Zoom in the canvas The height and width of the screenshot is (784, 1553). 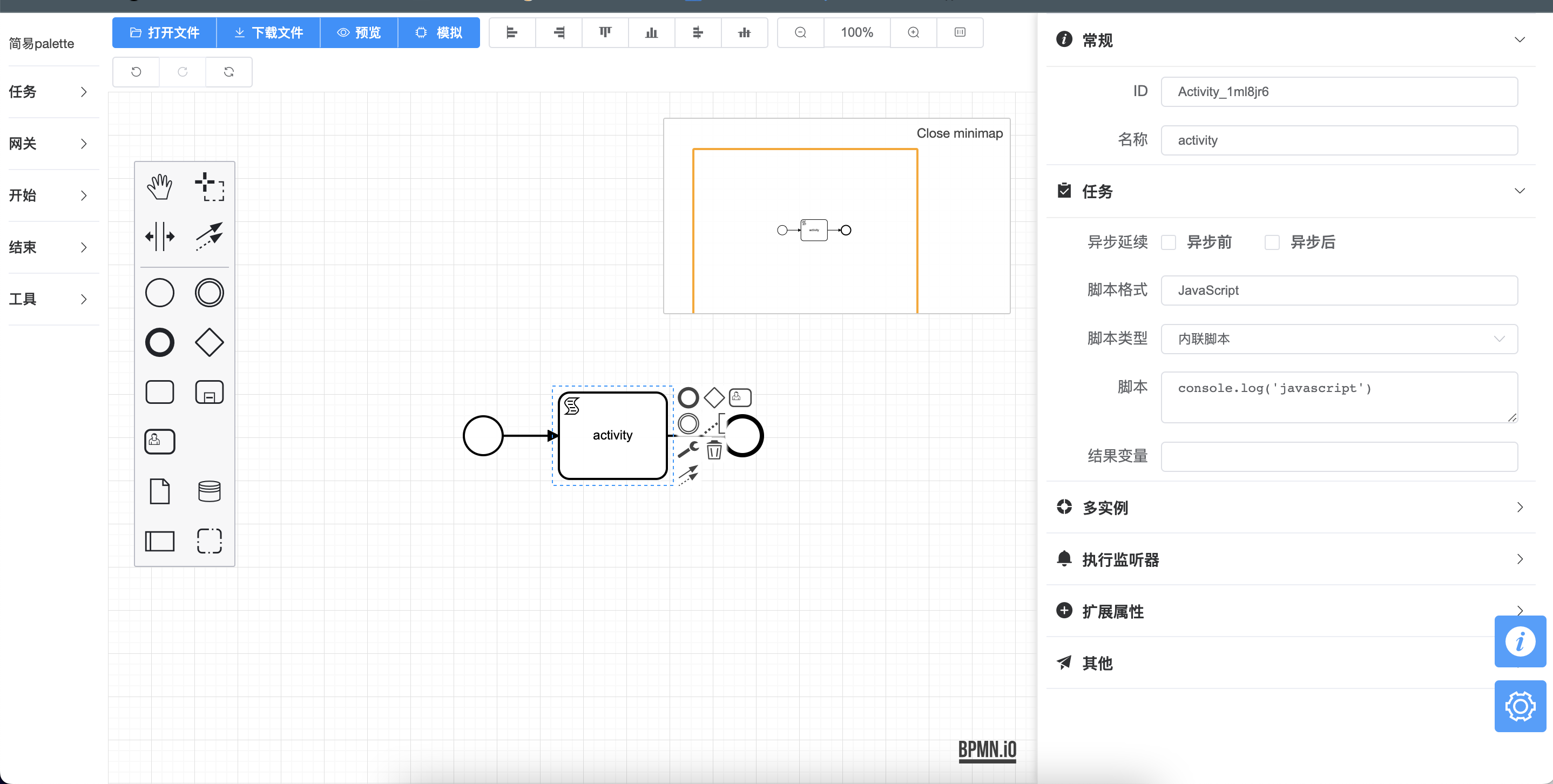coord(913,32)
